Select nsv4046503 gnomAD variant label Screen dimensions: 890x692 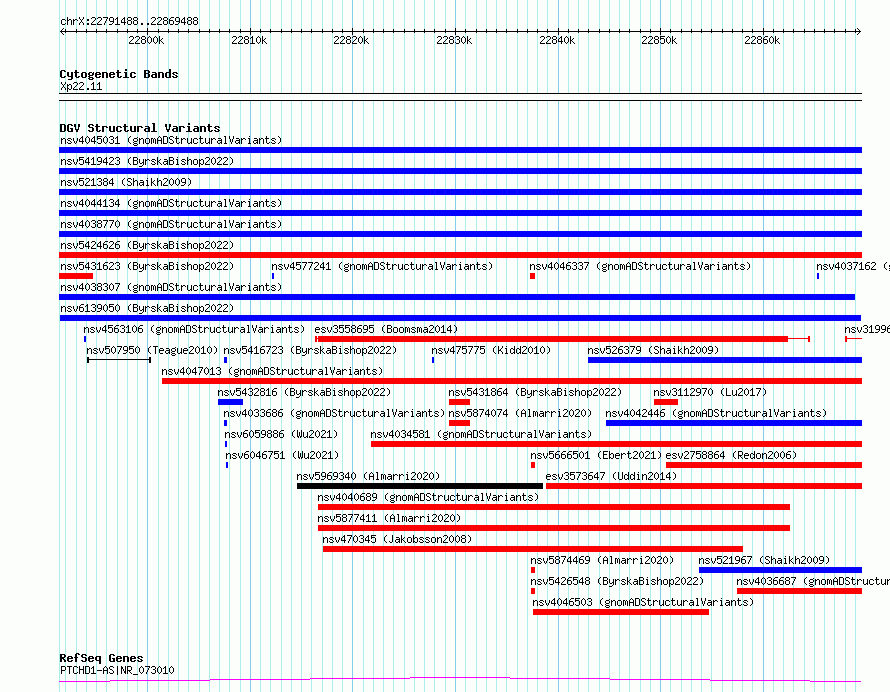click(x=643, y=602)
